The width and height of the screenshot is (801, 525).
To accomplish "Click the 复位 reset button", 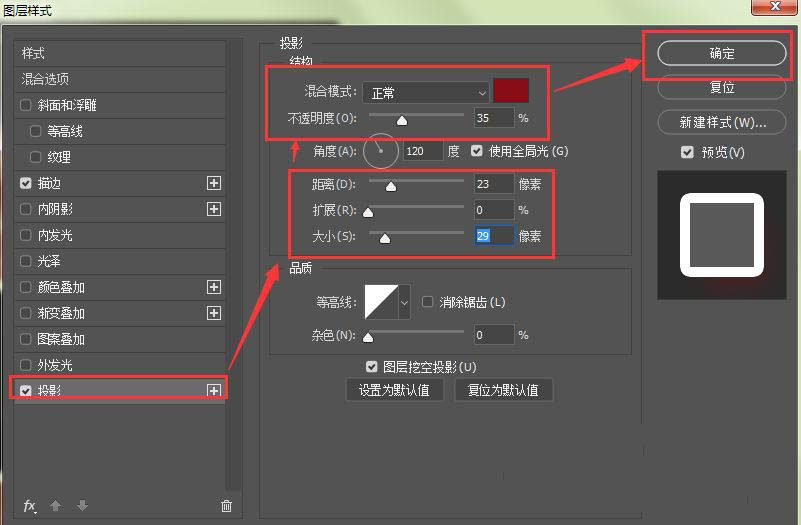I will pos(721,87).
